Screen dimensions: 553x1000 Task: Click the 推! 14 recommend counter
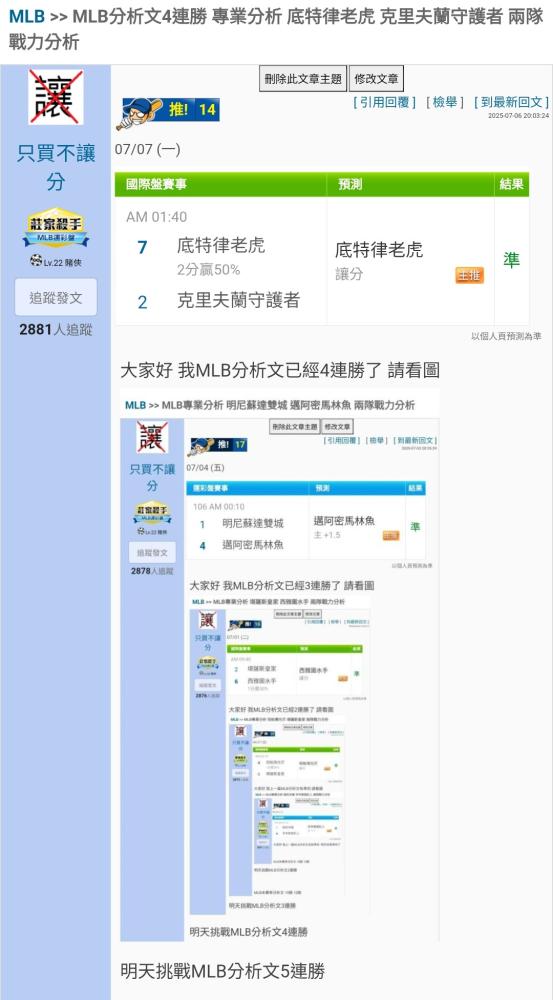pos(193,110)
